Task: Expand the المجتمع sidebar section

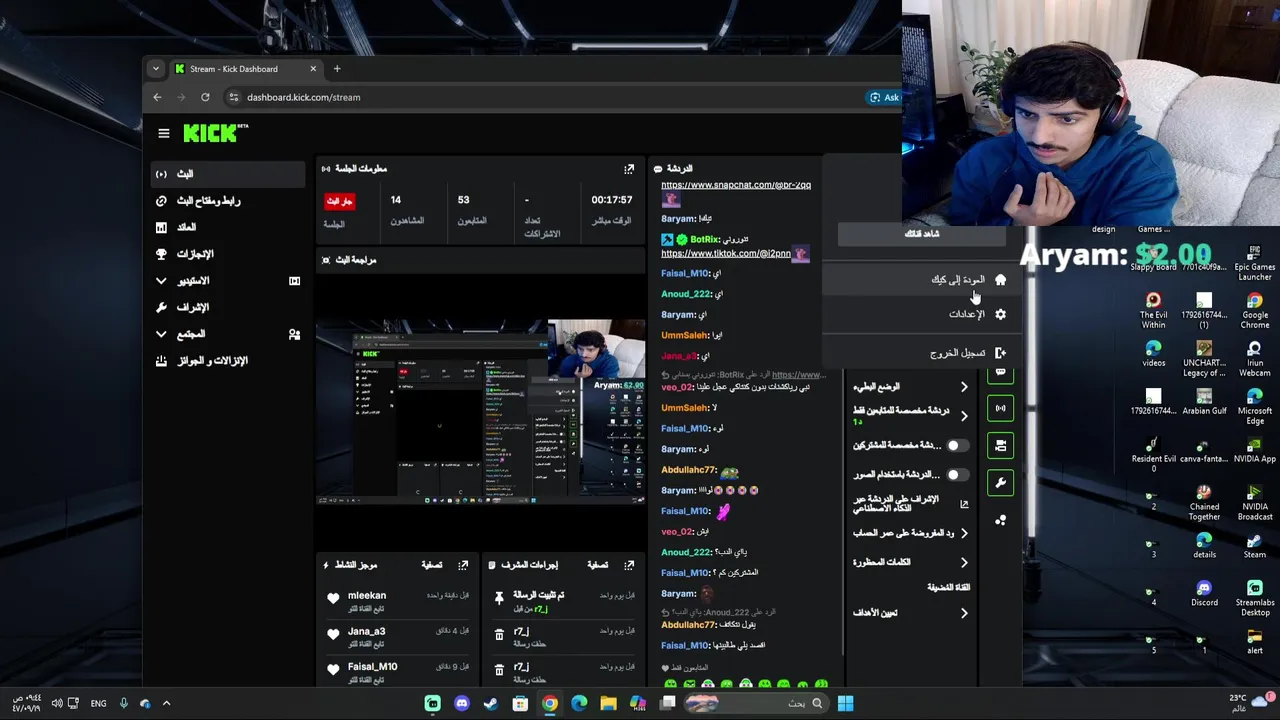Action: 161,334
